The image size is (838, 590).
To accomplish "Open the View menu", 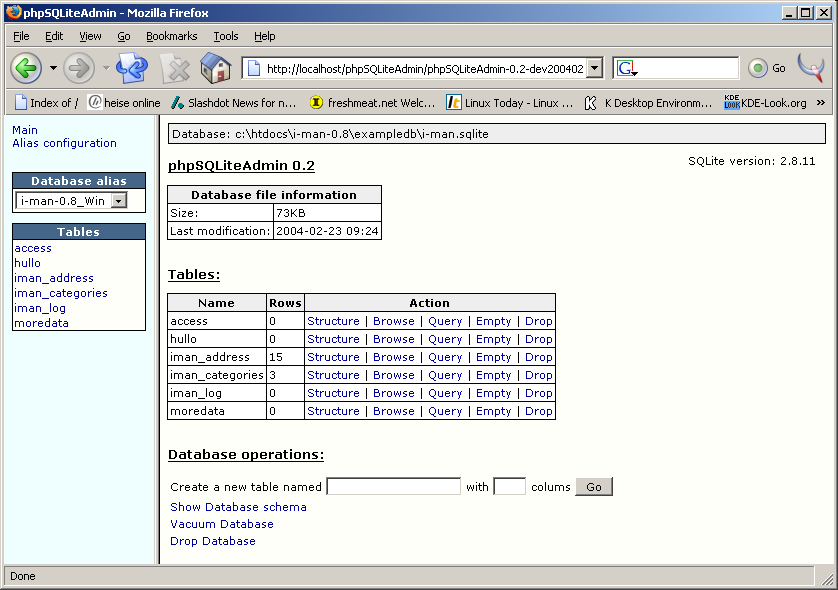I will [x=90, y=36].
